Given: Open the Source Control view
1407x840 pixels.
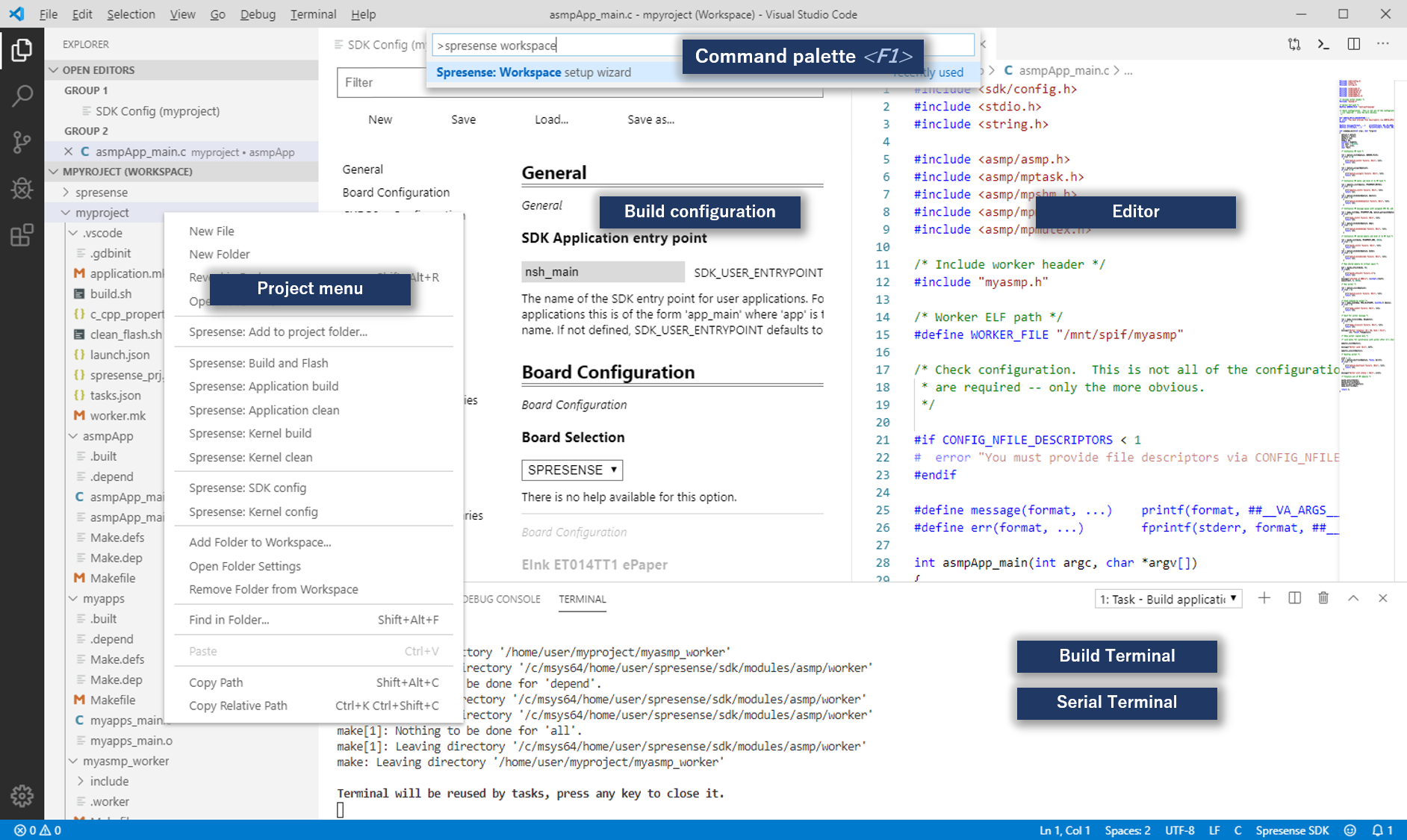Looking at the screenshot, I should click(22, 142).
